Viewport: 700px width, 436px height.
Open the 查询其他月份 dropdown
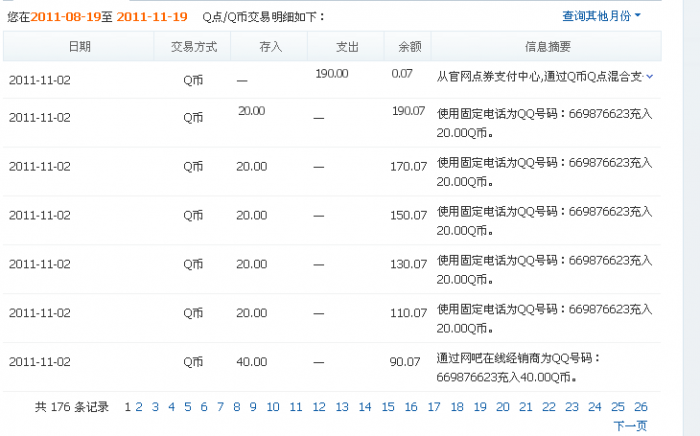click(x=601, y=16)
